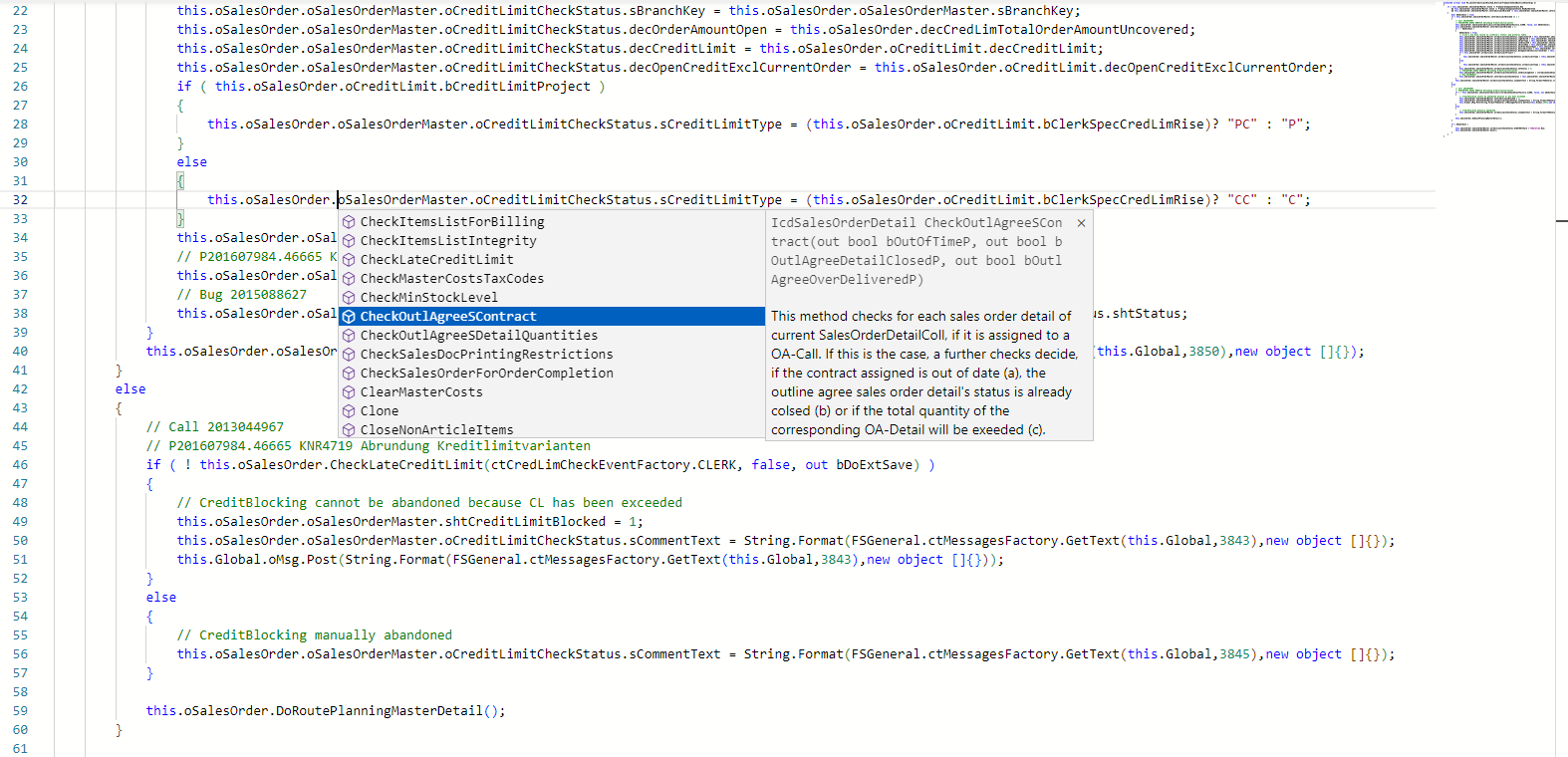Click line number 32 in the gutter

pyautogui.click(x=20, y=200)
